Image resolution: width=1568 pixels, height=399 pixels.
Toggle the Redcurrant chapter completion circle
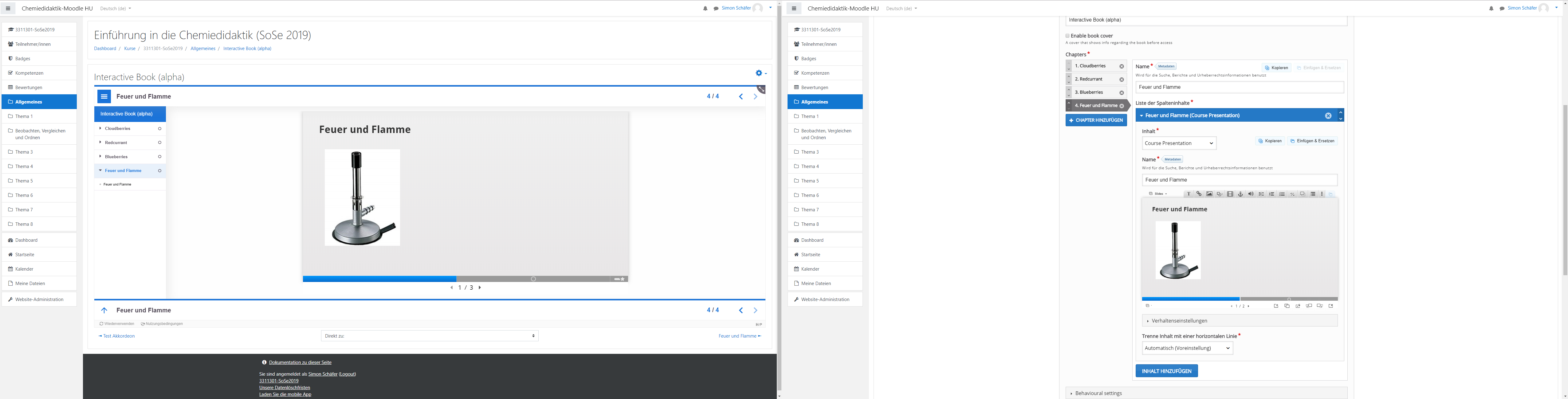click(159, 142)
